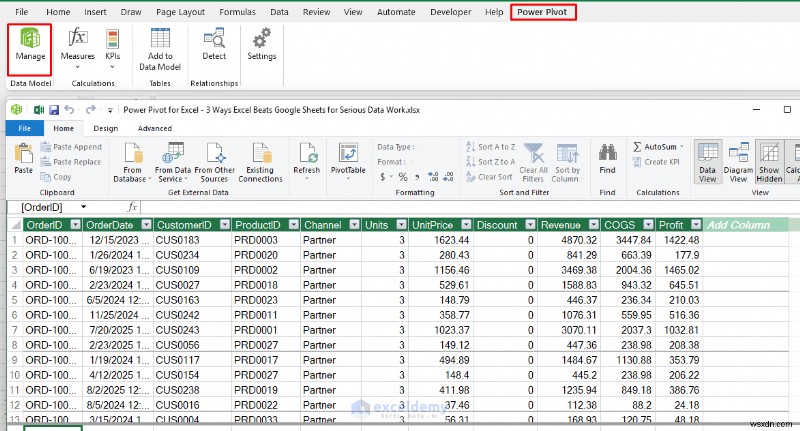Screen dimensions: 800x431
Task: Select row 5 header number
Action: tap(15, 300)
